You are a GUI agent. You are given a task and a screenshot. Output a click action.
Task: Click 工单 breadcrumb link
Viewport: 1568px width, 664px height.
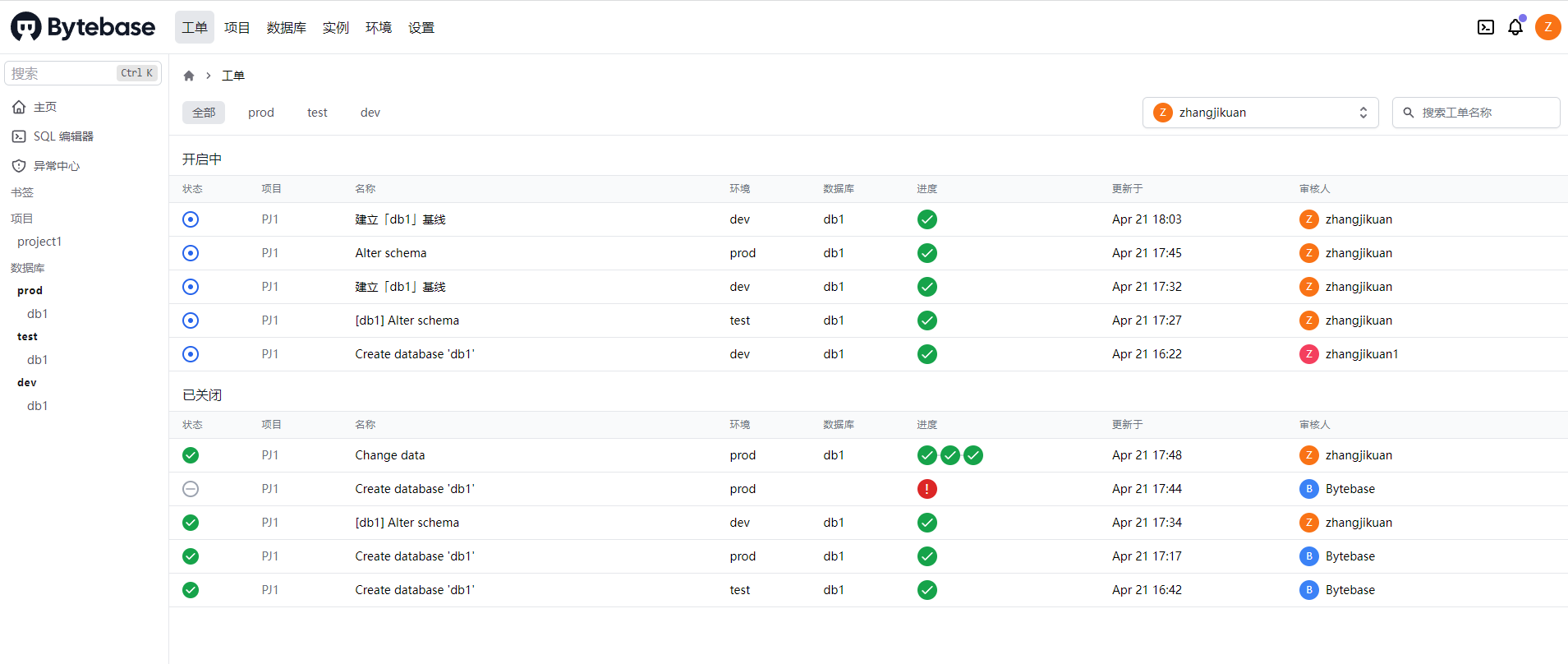233,76
